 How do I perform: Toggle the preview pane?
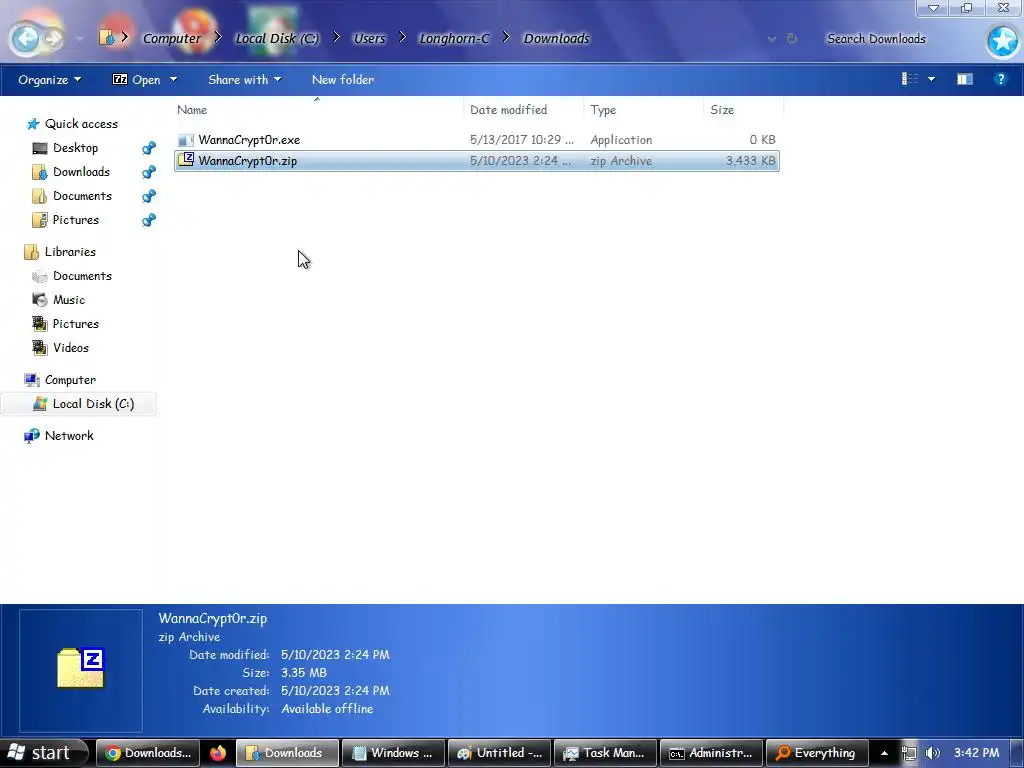coord(965,79)
